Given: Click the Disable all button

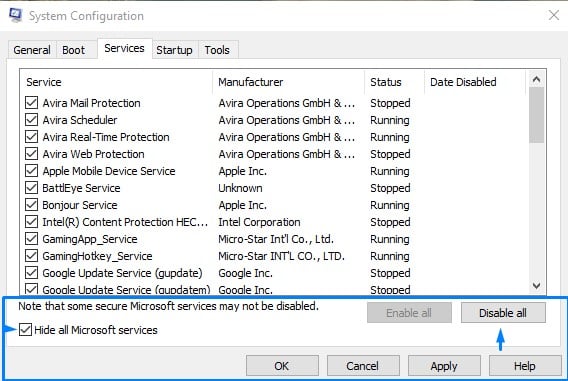Looking at the screenshot, I should click(x=503, y=313).
